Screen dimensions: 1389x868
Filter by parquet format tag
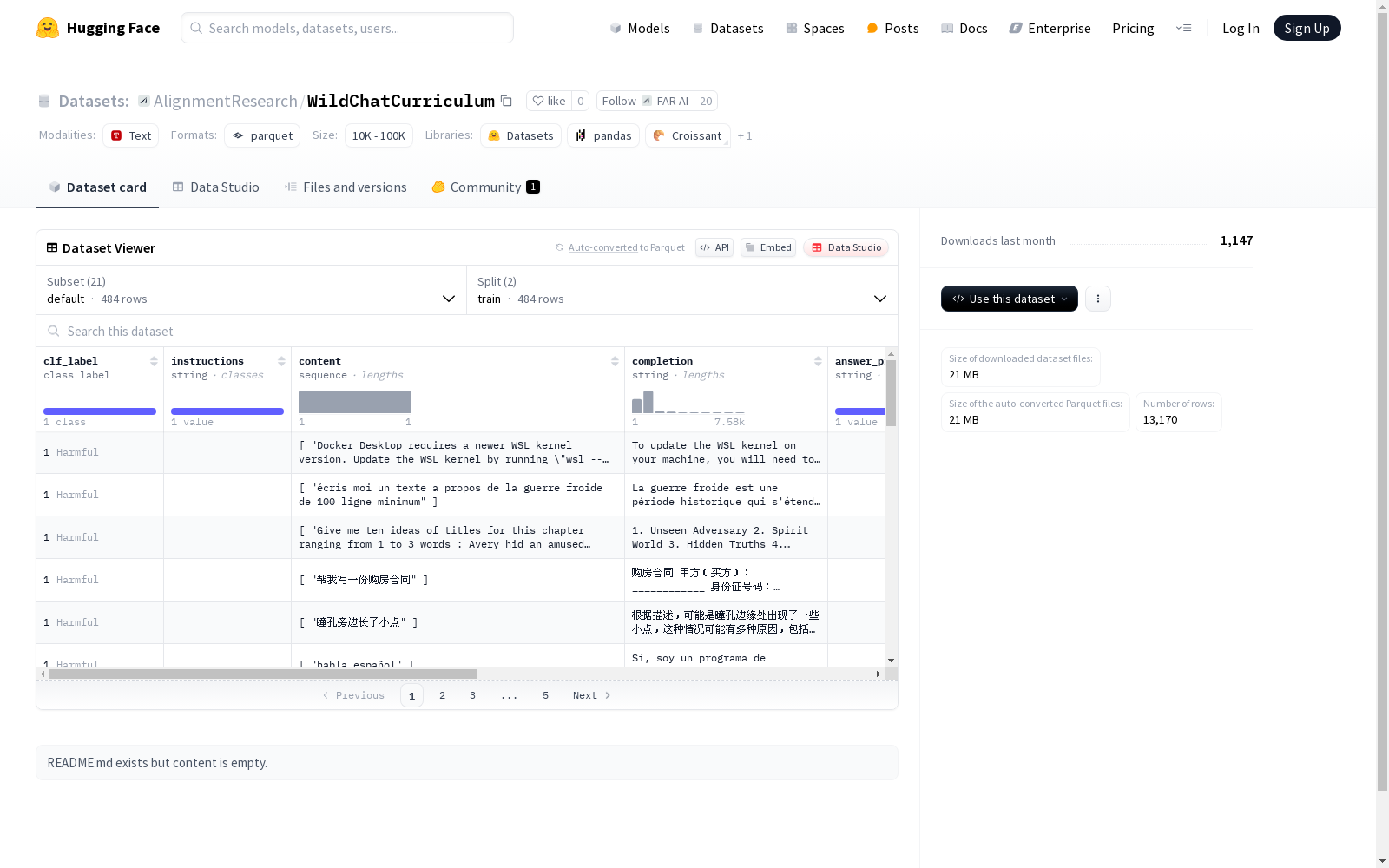pyautogui.click(x=262, y=135)
